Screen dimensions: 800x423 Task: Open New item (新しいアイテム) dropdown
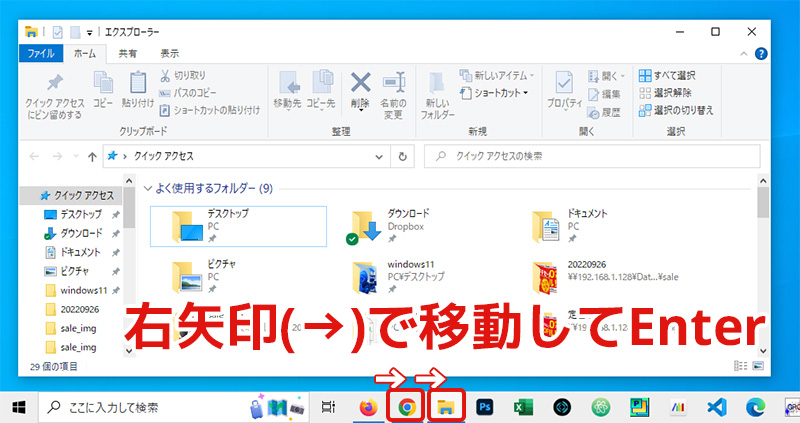click(x=497, y=76)
